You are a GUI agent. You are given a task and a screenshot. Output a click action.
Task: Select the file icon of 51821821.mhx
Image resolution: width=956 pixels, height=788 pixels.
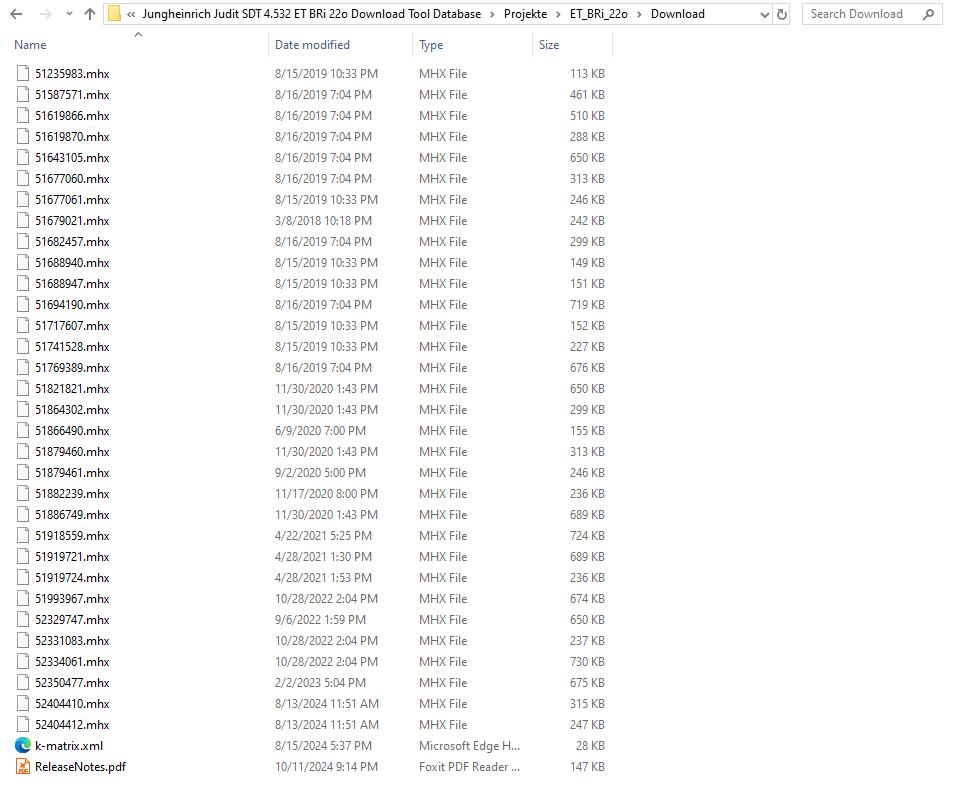[23, 389]
